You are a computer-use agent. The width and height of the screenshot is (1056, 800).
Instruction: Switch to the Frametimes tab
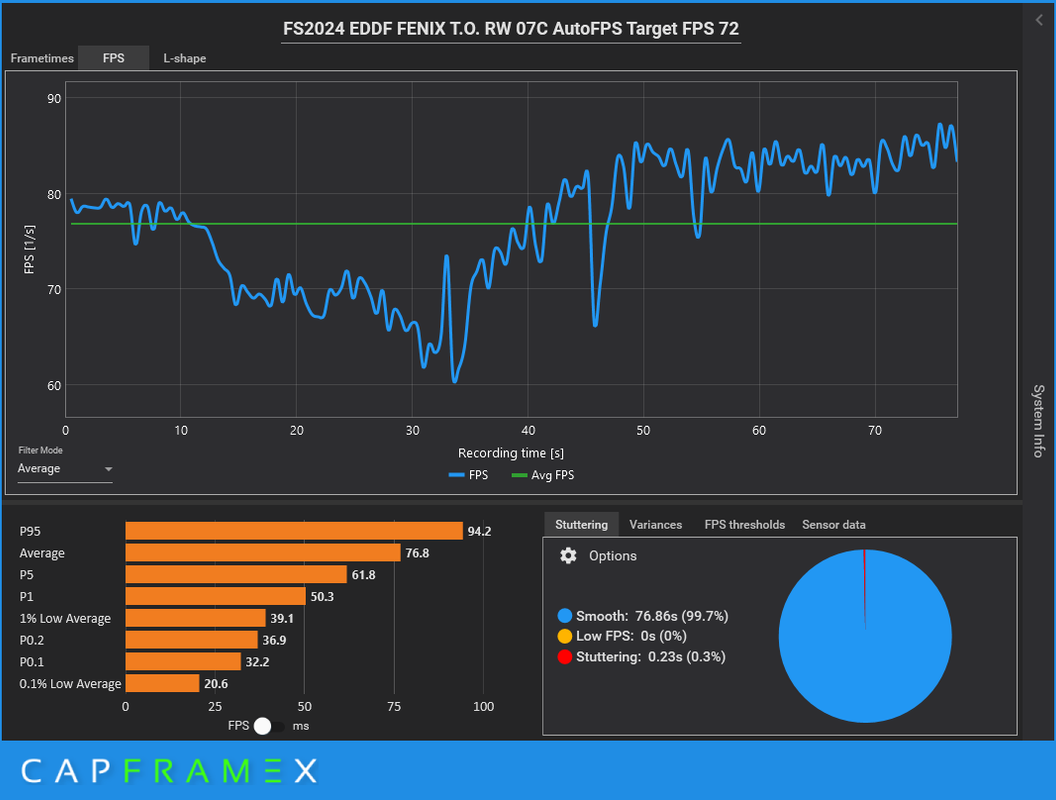(42, 58)
